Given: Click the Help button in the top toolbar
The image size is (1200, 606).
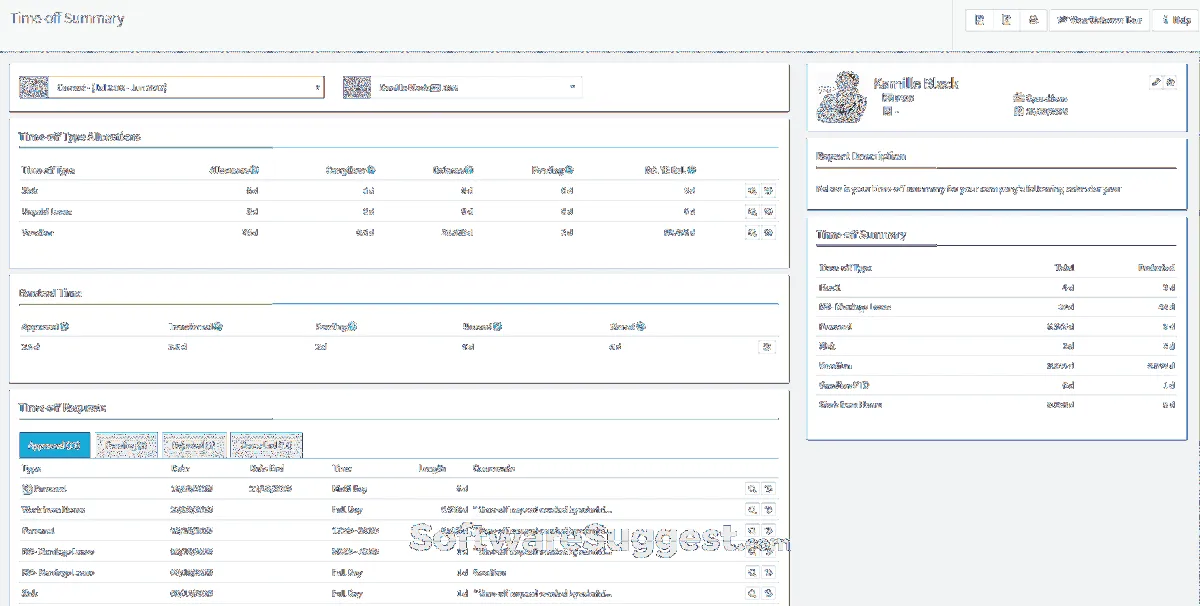Looking at the screenshot, I should [1176, 20].
